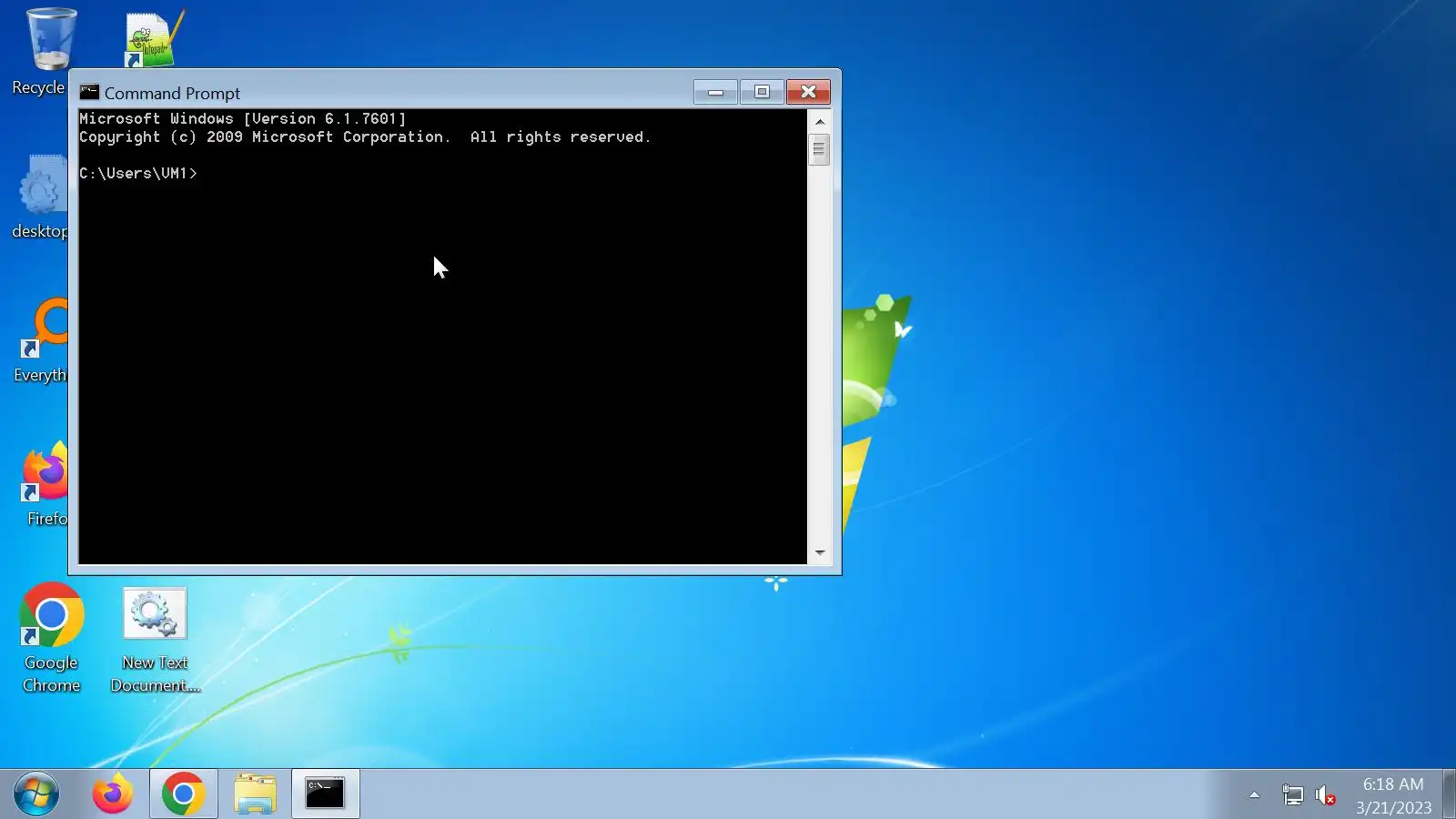Click the Command Prompt scrollbar thumb
Viewport: 1456px width, 819px height.
(x=819, y=149)
